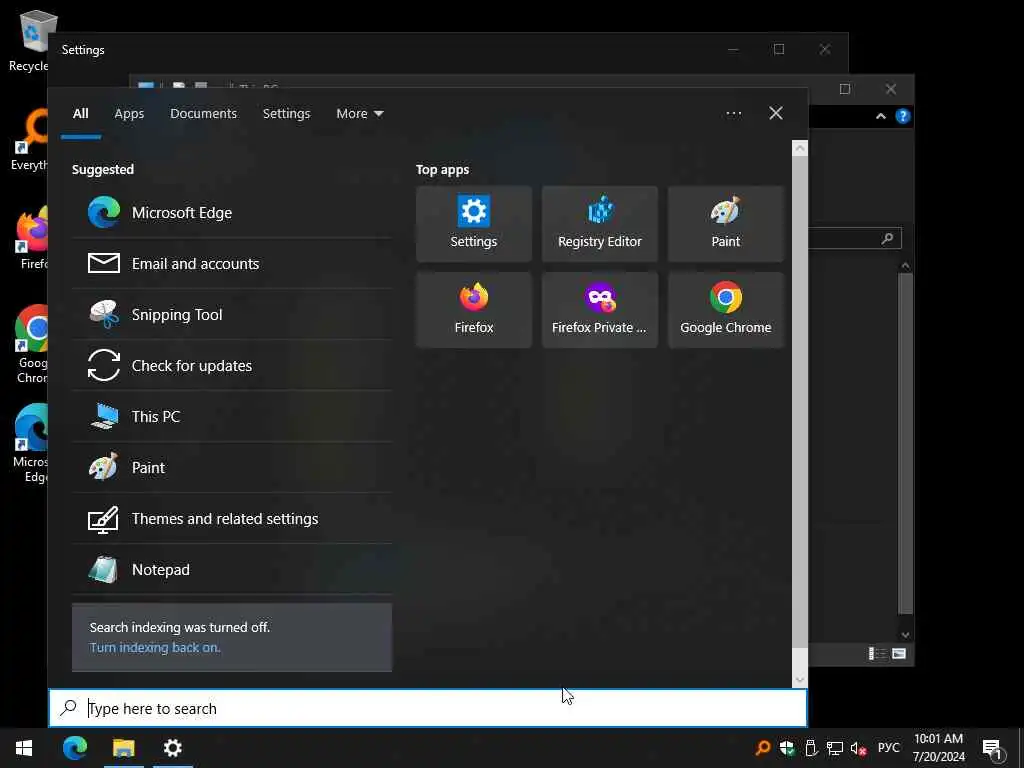Viewport: 1024px width, 768px height.
Task: Click Turn indexing back on link
Action: click(155, 647)
